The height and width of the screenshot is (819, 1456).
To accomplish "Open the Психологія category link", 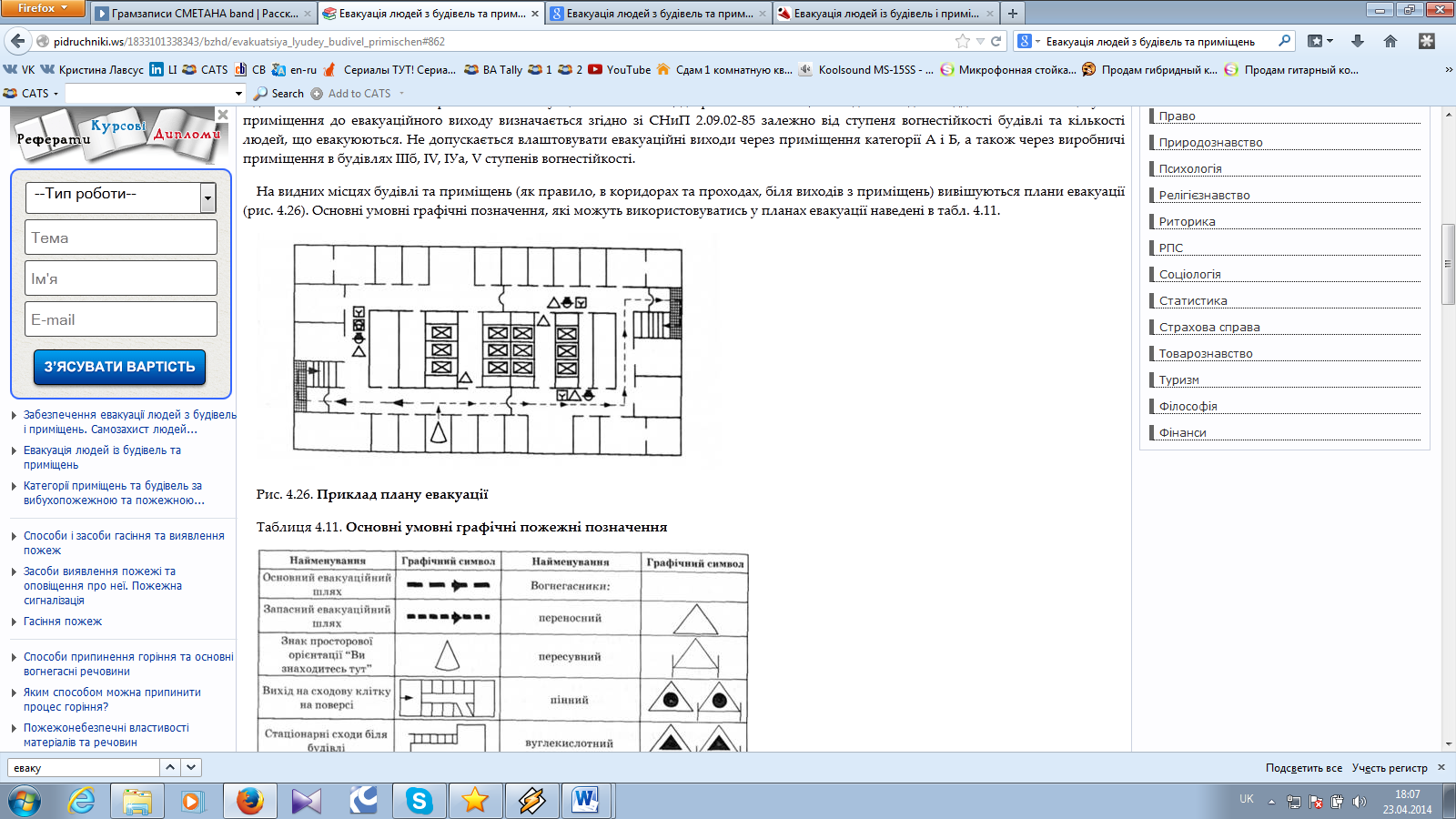I will point(1189,168).
